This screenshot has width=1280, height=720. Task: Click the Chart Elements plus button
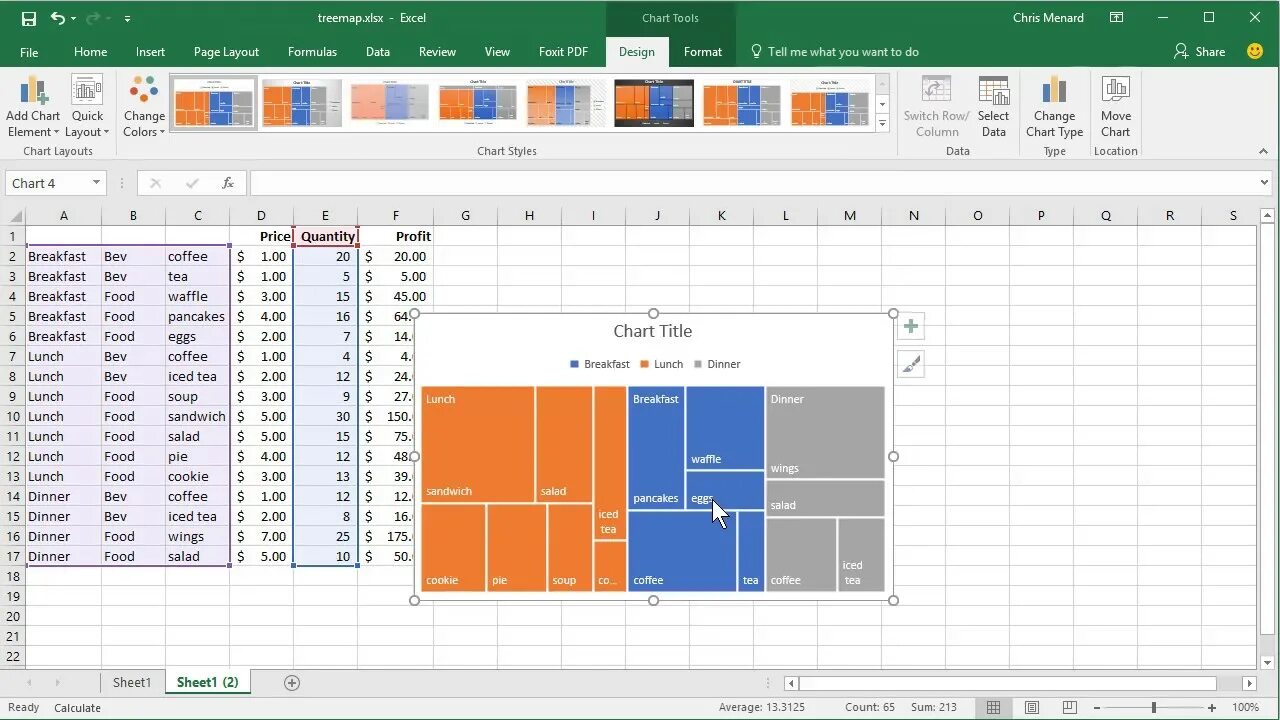point(911,327)
